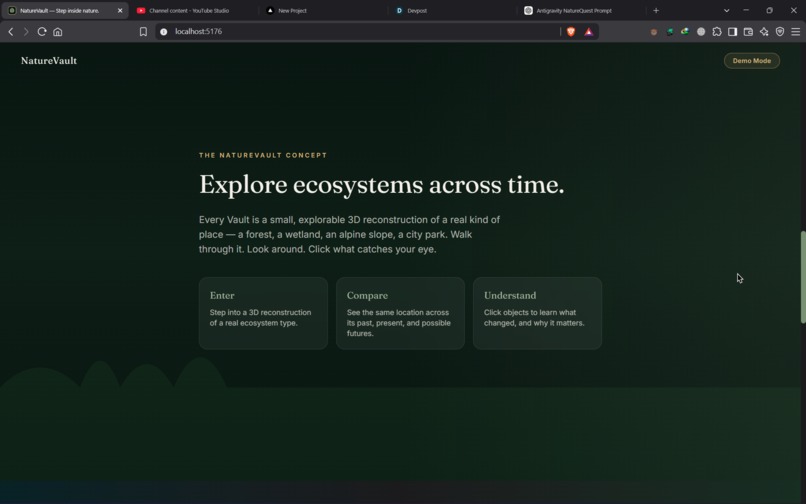
Task: View site information icon in address bar
Action: pos(163,31)
